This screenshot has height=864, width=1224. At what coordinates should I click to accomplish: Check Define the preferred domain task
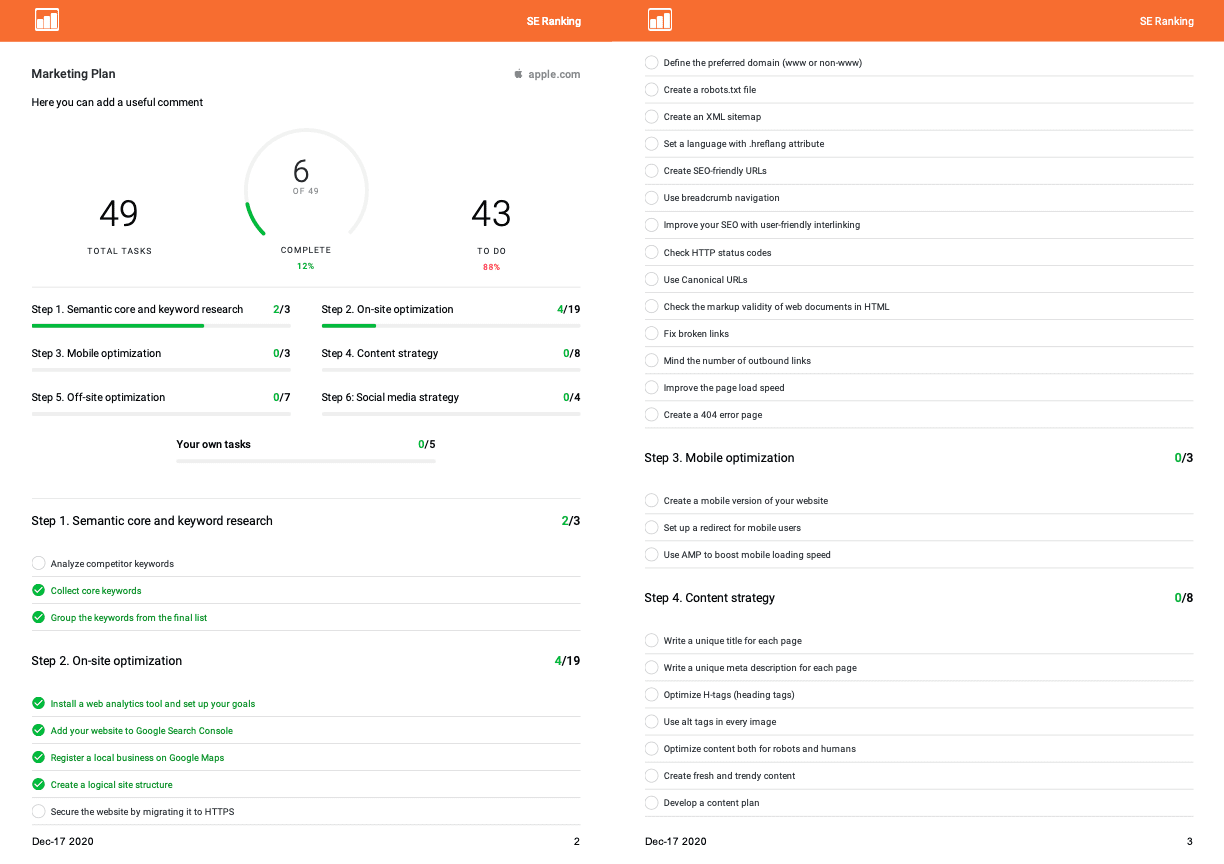coord(652,62)
